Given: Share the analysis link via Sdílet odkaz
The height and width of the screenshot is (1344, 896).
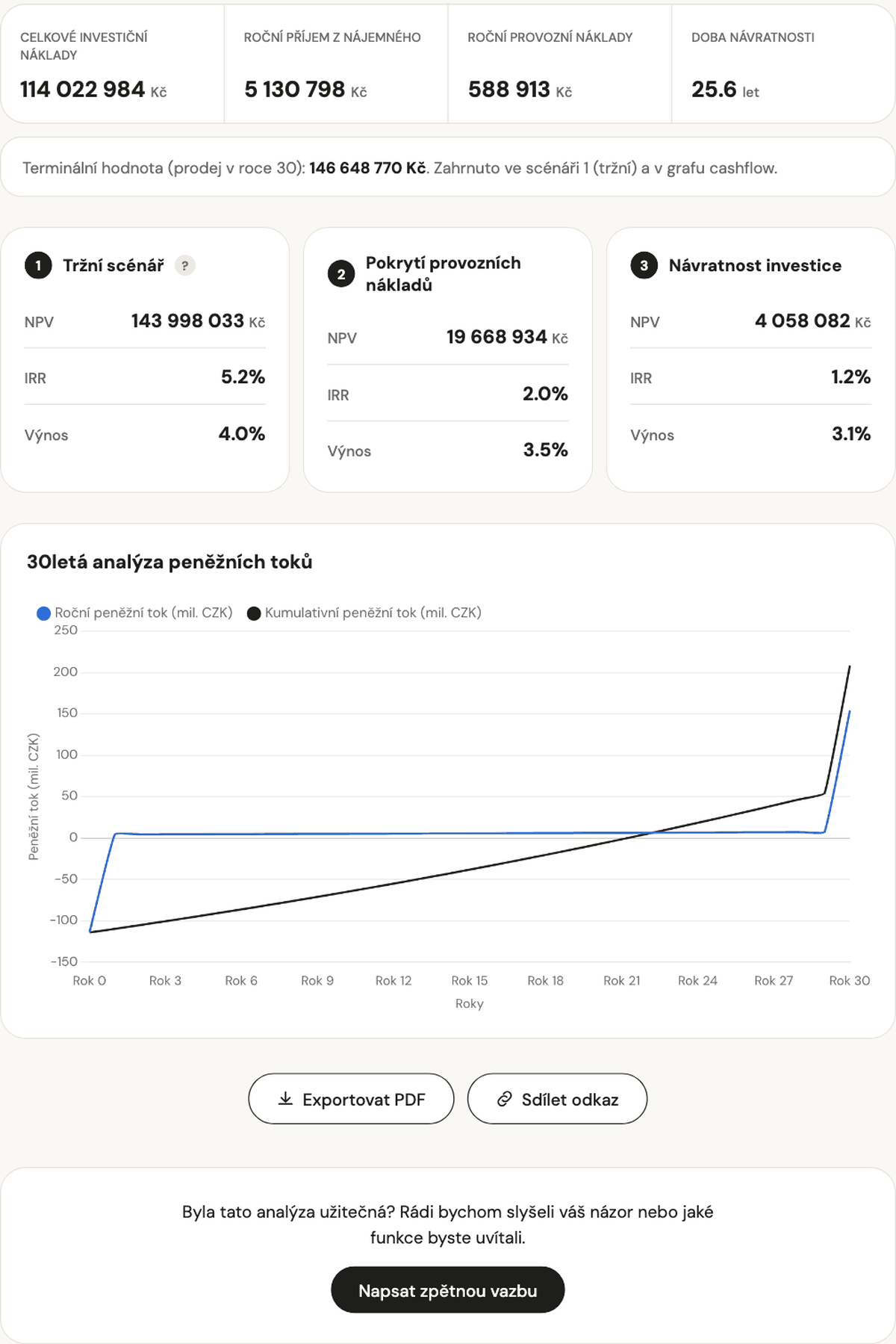Looking at the screenshot, I should click(557, 1099).
